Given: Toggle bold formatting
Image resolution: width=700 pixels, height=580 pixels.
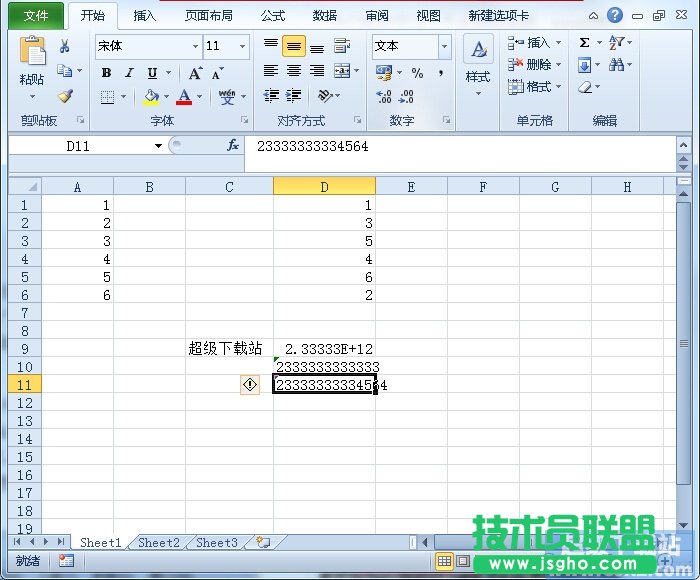Looking at the screenshot, I should 107,73.
